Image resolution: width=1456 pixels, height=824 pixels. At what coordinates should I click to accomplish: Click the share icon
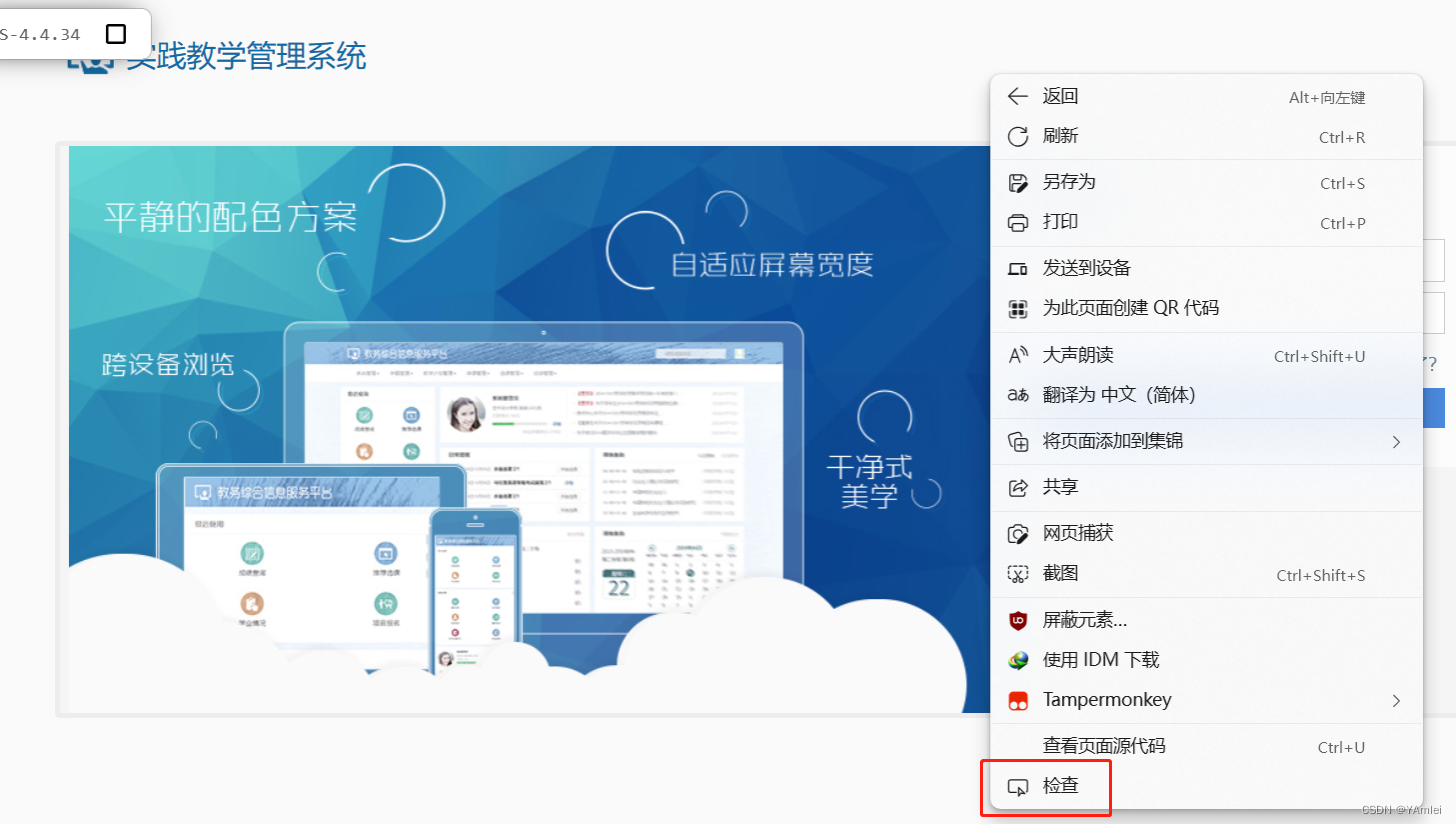[x=1018, y=487]
